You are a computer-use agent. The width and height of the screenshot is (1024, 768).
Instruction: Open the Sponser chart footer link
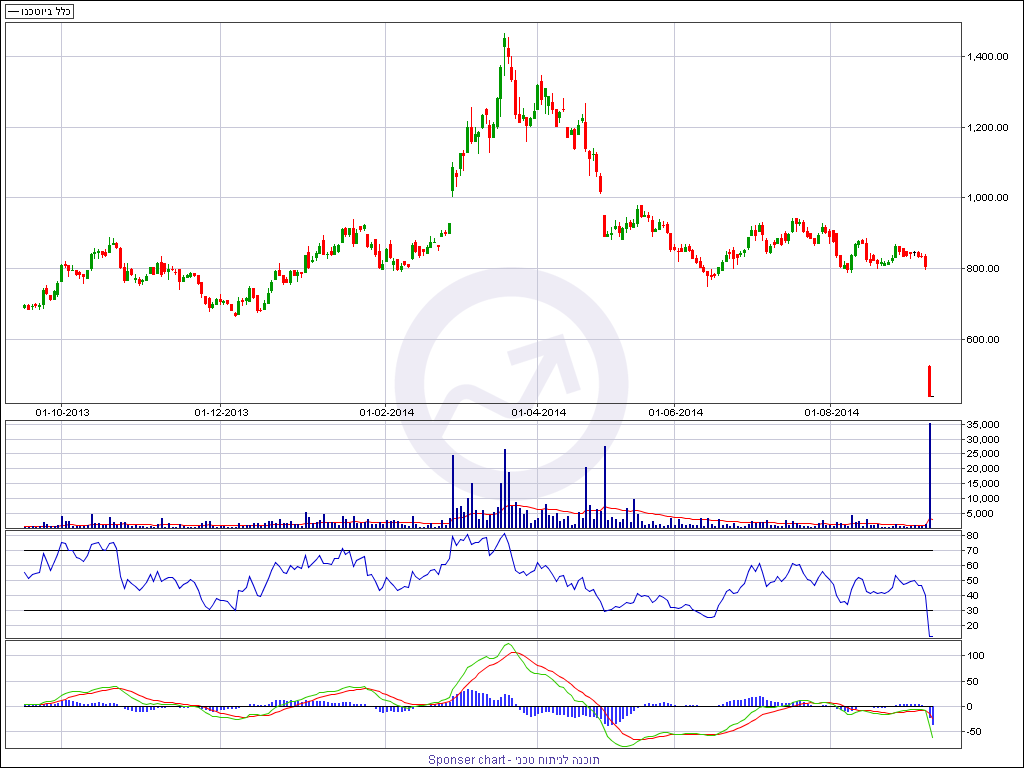tap(514, 760)
